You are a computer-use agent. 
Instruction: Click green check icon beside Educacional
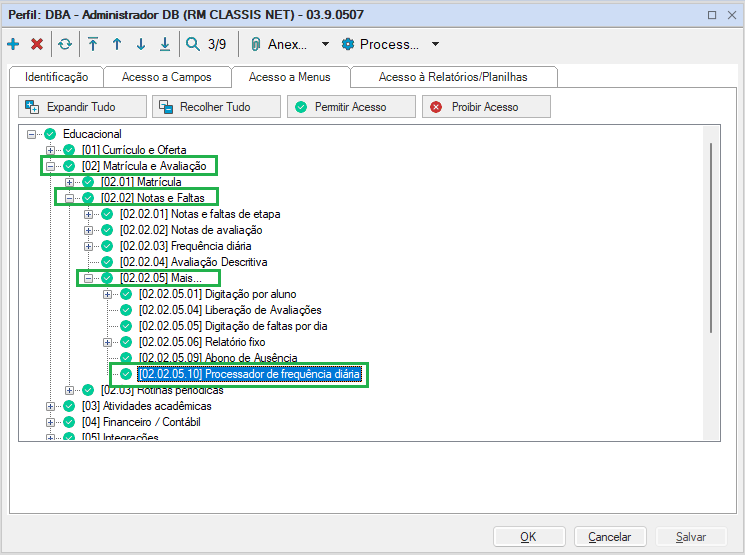[x=50, y=134]
